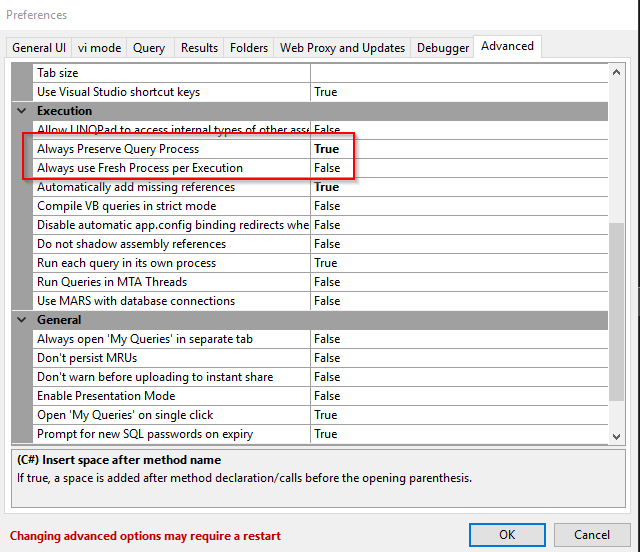Collapse the General category chevron
Viewport: 640px width, 552px height.
22,320
